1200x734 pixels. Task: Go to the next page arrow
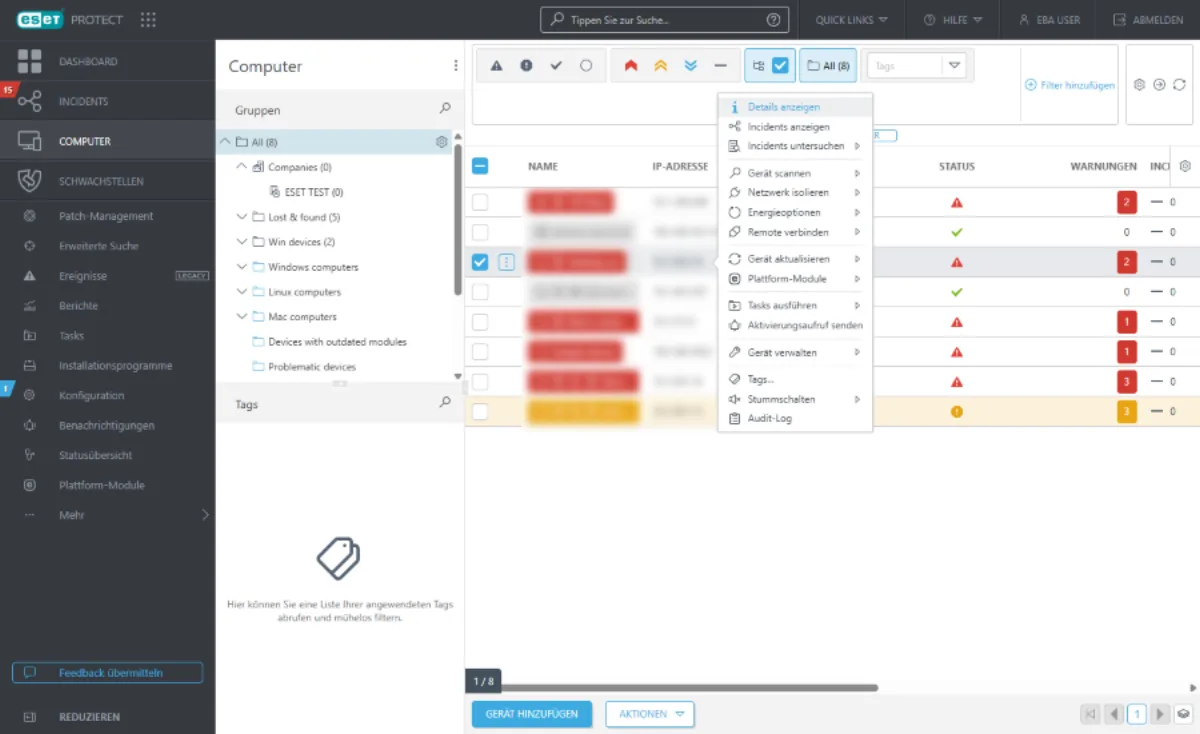coord(1160,714)
